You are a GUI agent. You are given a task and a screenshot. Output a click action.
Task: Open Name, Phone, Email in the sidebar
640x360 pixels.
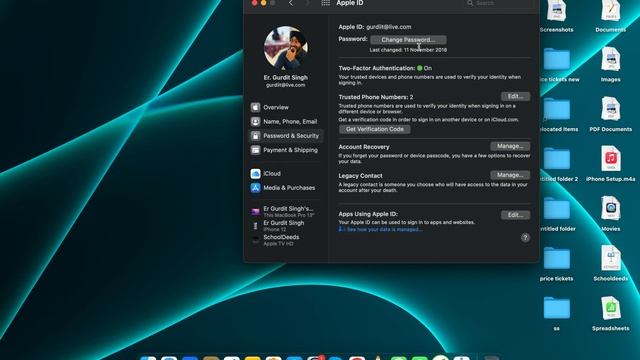pos(286,122)
